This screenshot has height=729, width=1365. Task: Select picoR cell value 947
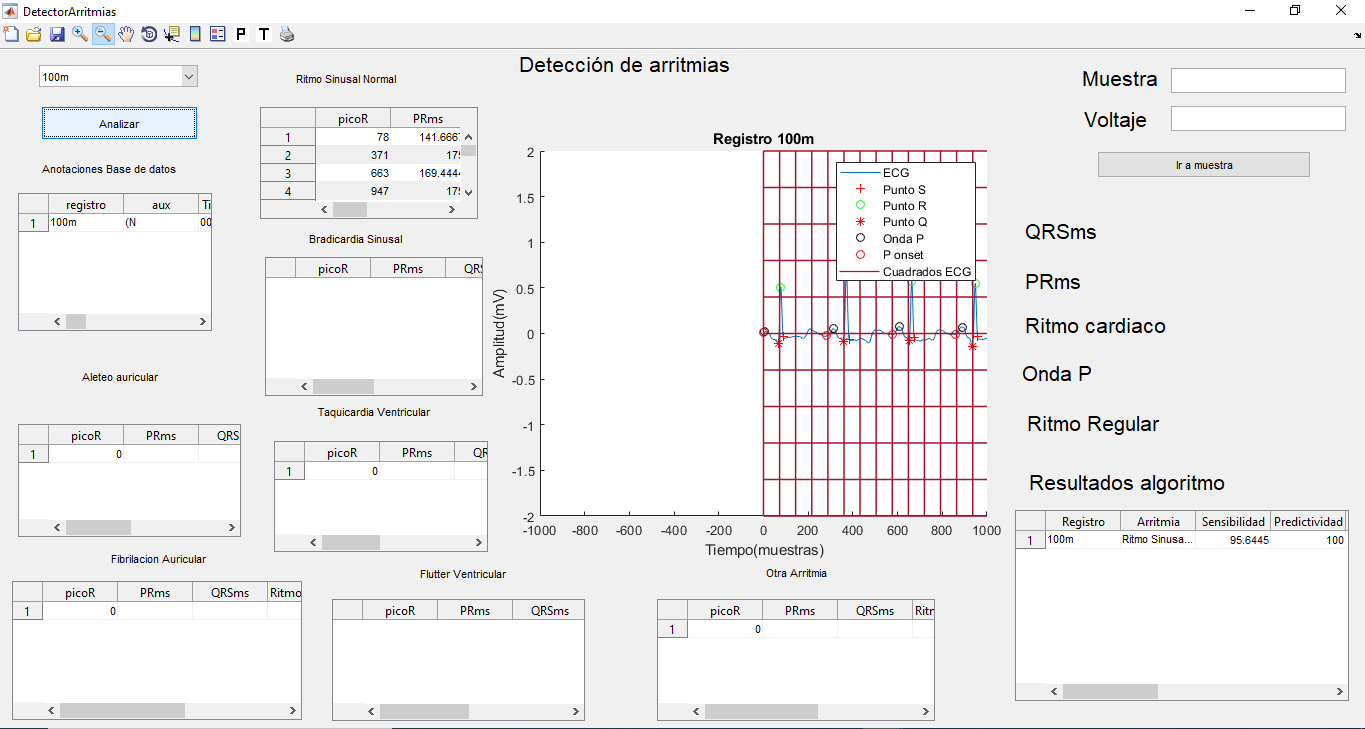point(352,191)
